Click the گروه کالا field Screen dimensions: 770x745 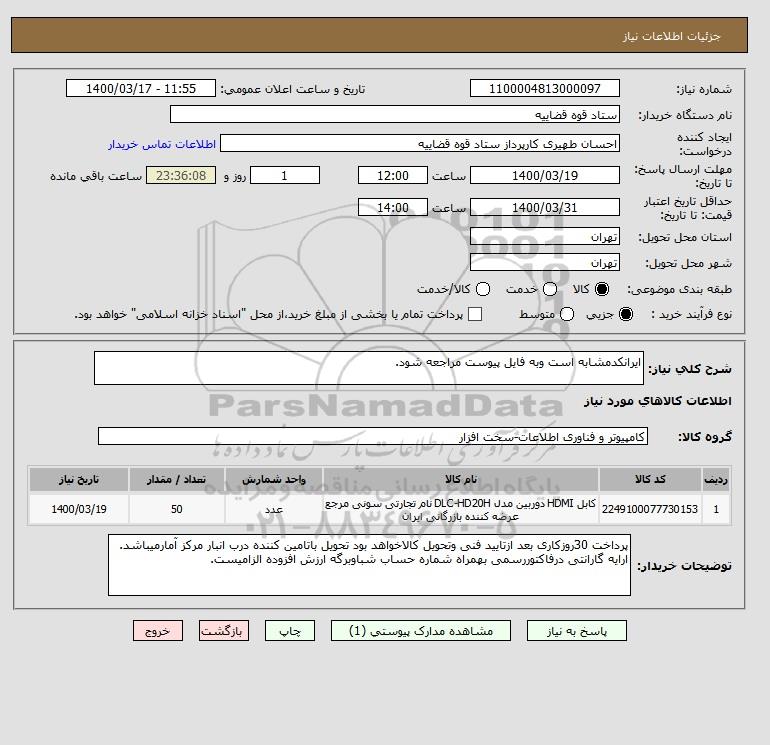point(373,436)
